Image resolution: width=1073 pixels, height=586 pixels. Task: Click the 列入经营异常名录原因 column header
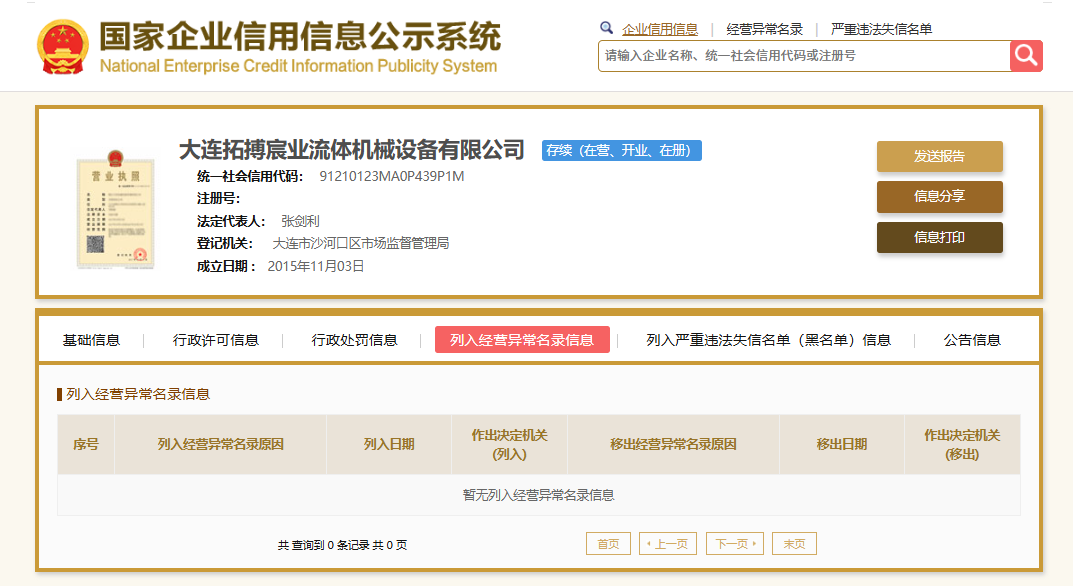[x=220, y=444]
